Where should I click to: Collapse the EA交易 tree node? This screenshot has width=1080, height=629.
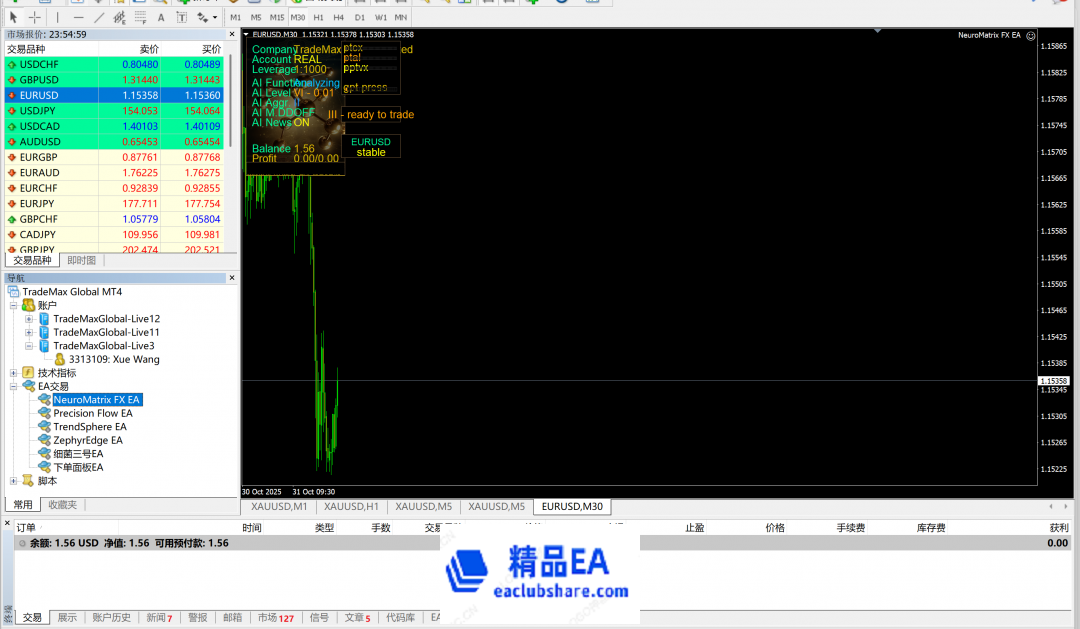[14, 386]
